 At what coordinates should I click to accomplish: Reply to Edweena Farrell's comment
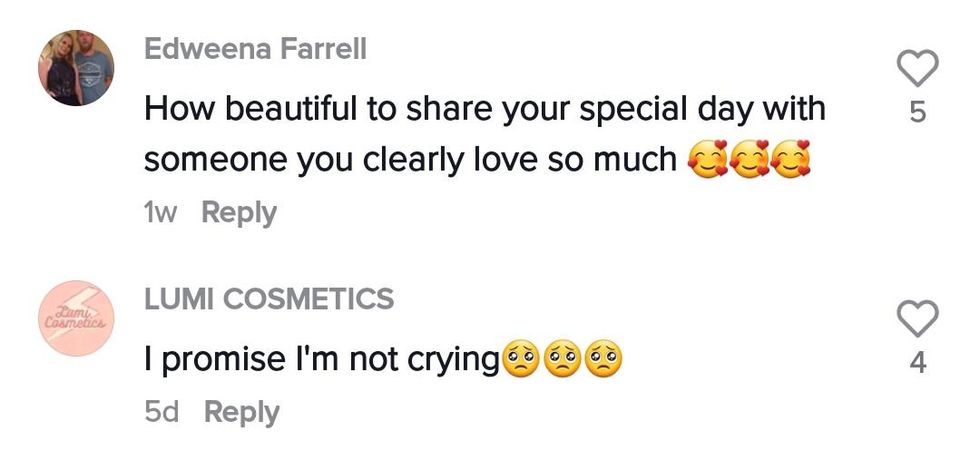(x=239, y=213)
